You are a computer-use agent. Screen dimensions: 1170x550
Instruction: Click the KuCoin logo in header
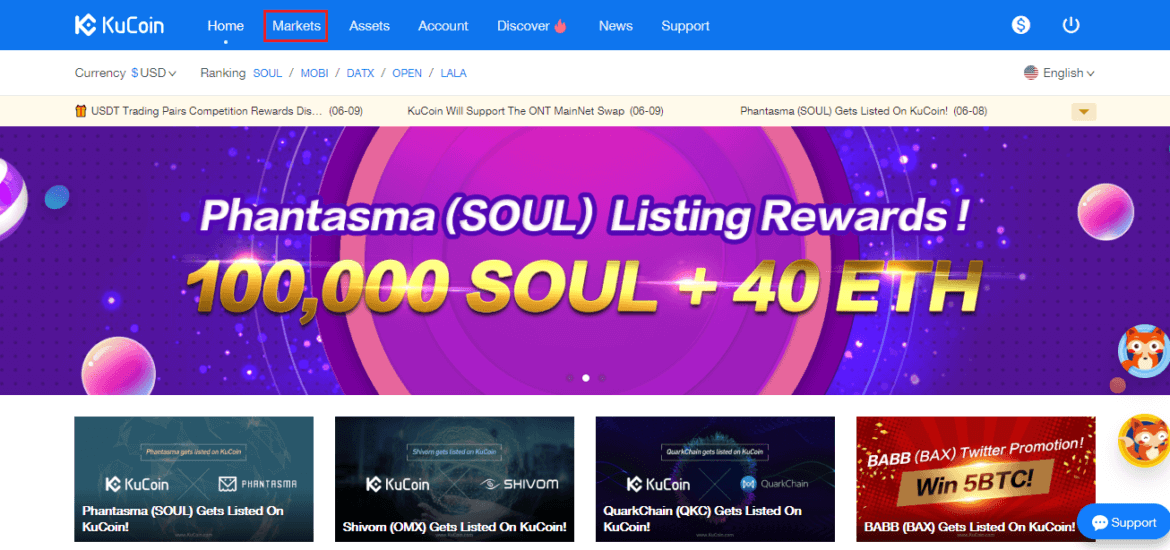(x=119, y=25)
